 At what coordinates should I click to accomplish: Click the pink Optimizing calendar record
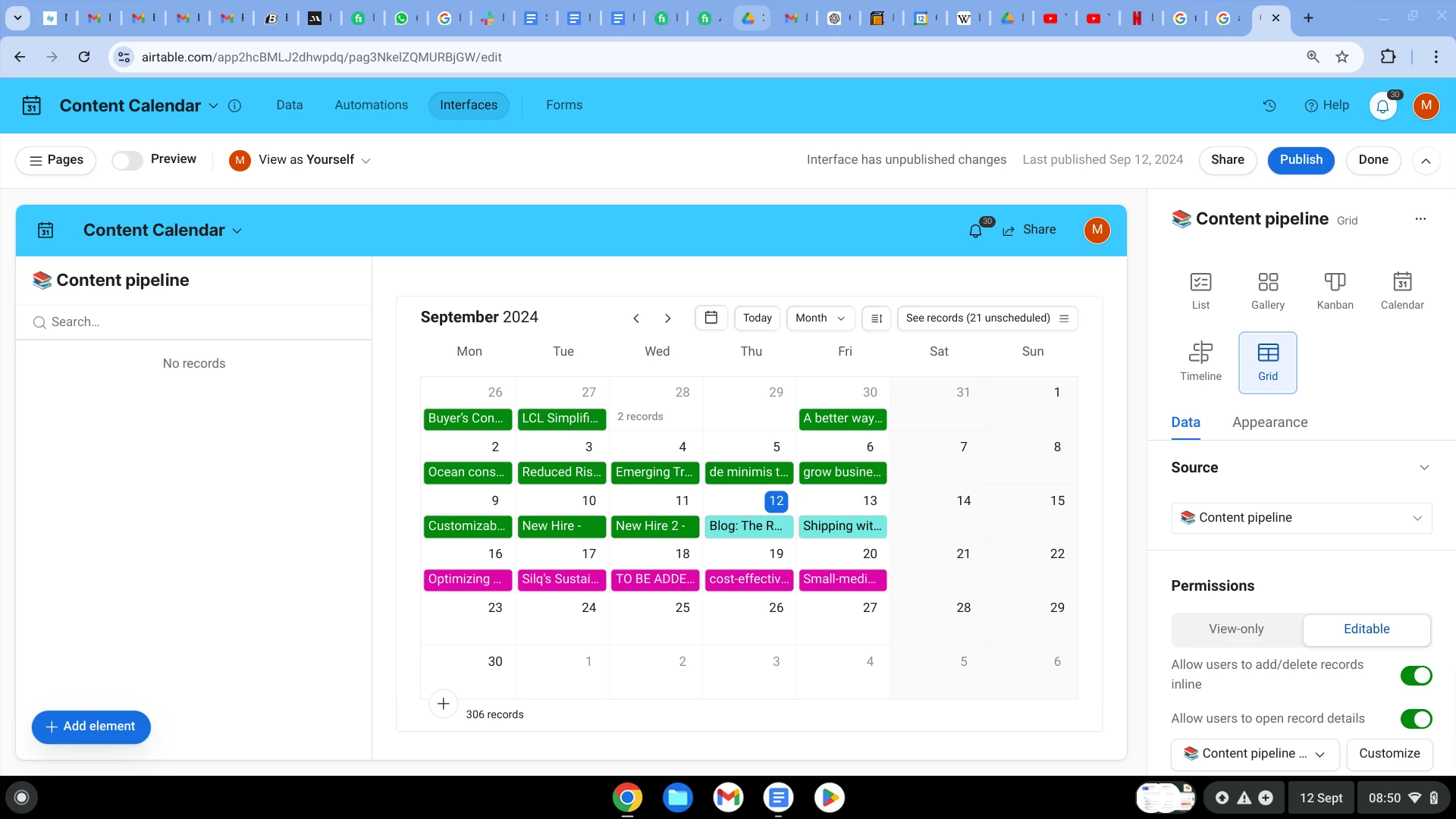click(x=467, y=579)
